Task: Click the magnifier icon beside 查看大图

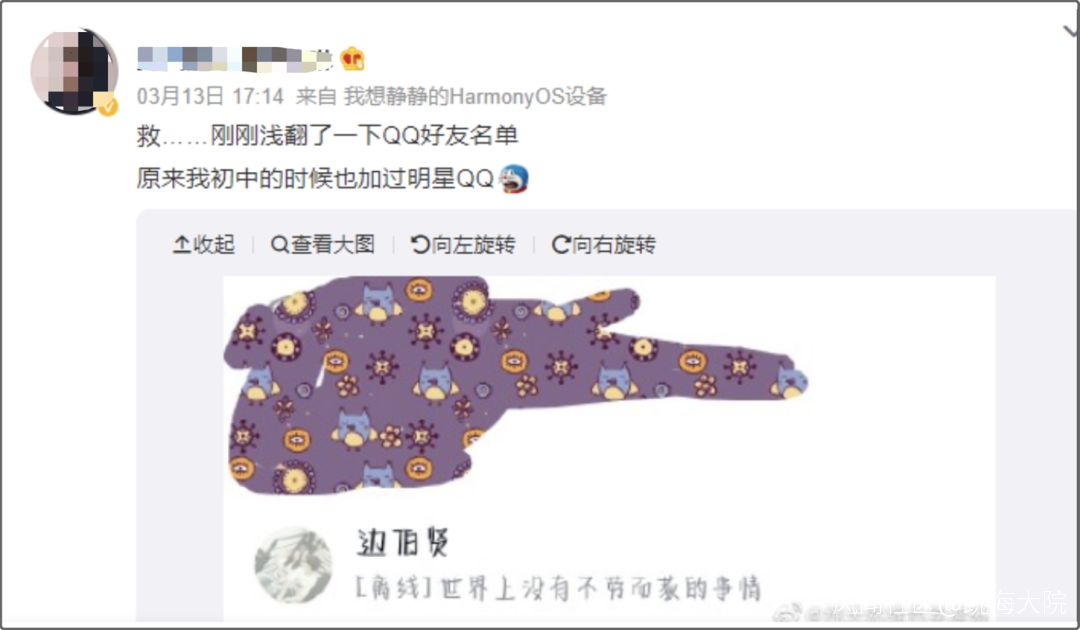Action: (x=280, y=244)
